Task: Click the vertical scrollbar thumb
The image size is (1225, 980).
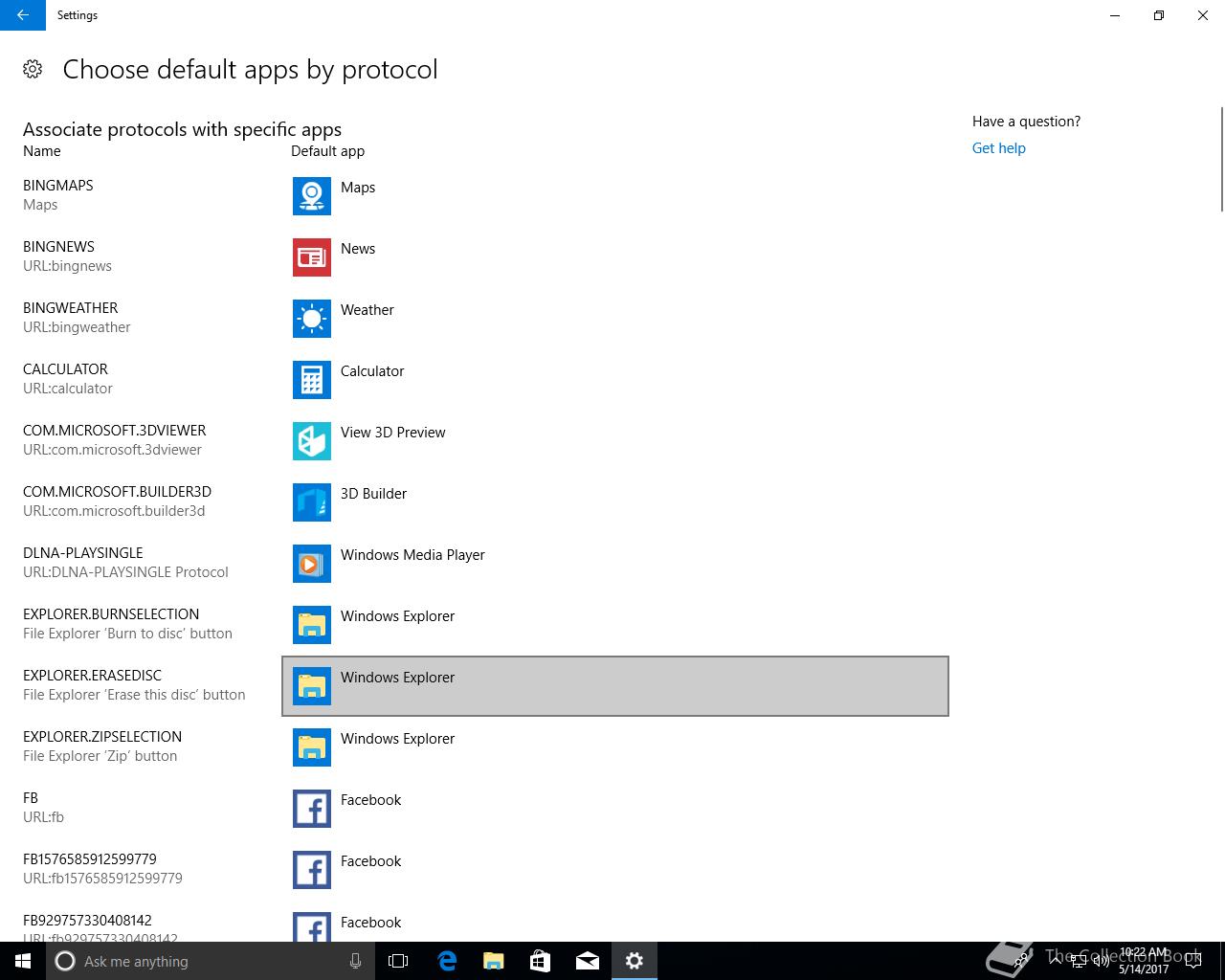Action: point(1221,159)
